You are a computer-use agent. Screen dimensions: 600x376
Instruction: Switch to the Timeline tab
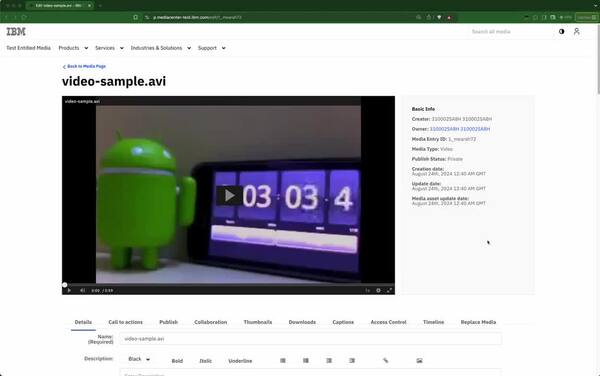[433, 322]
